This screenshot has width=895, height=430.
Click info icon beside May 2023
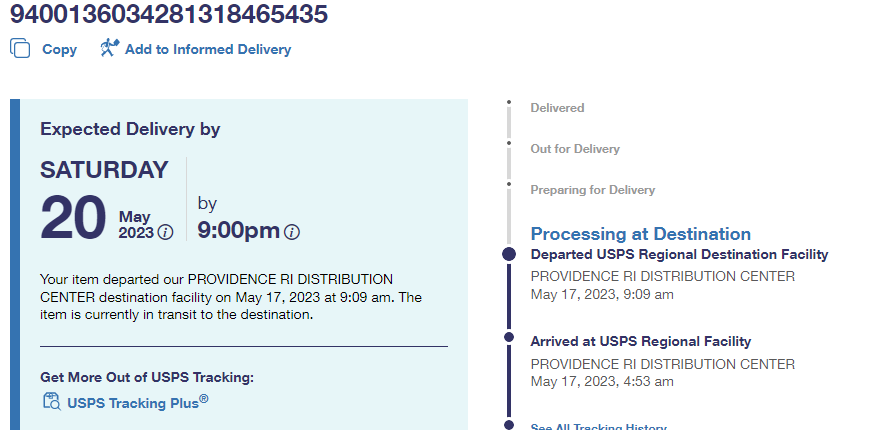pyautogui.click(x=165, y=232)
